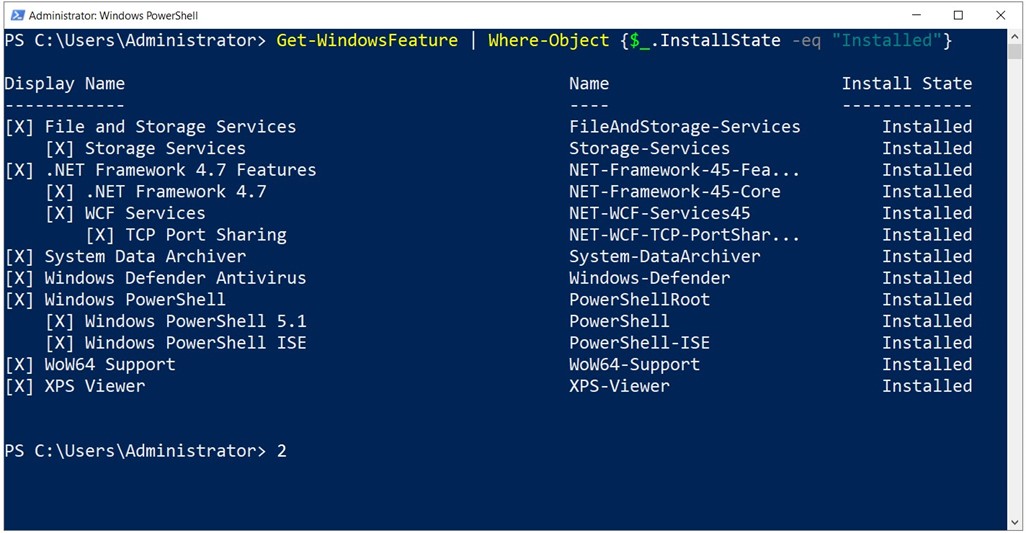
Task: Click the Install State column header
Action: (x=907, y=84)
